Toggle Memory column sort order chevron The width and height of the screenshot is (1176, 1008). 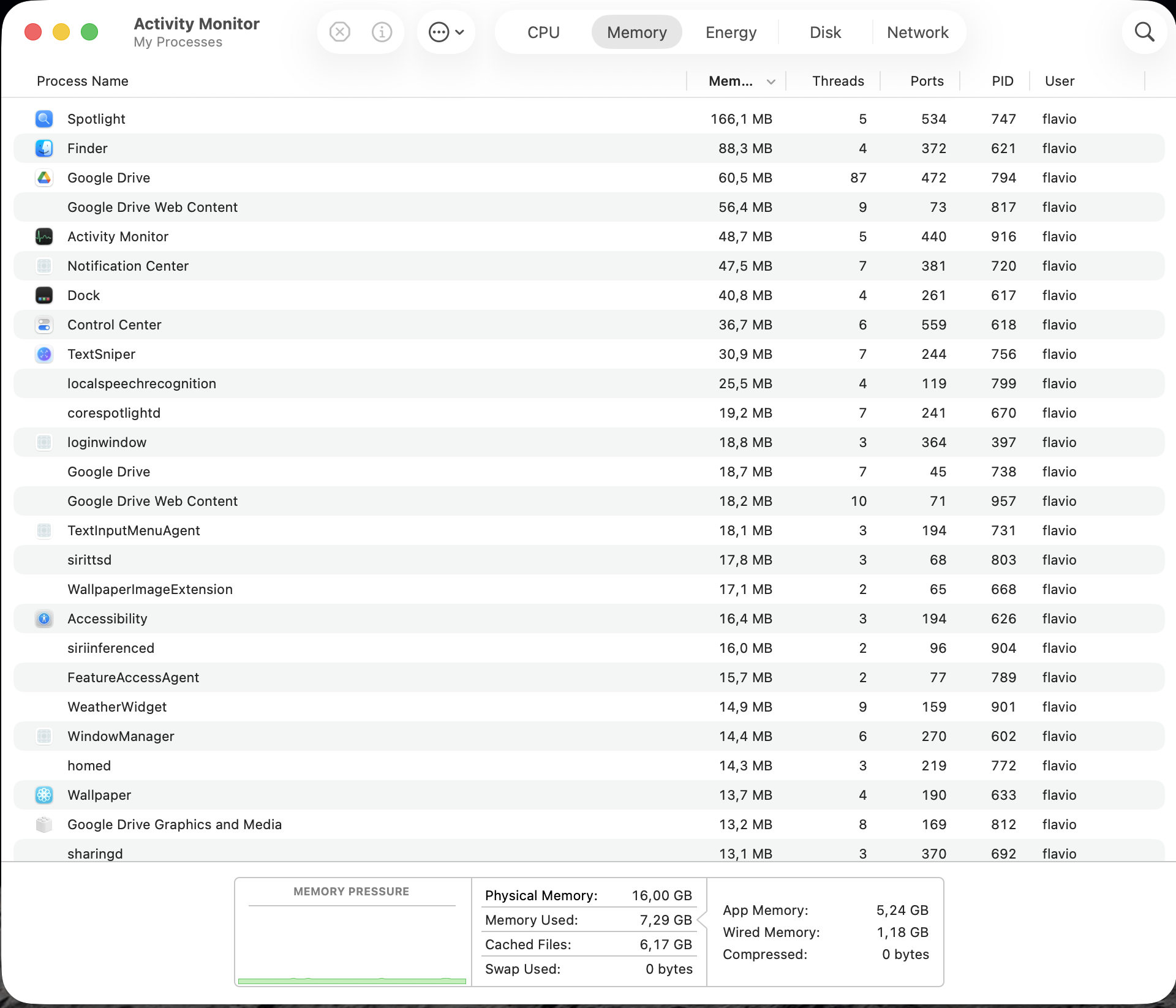pos(771,82)
